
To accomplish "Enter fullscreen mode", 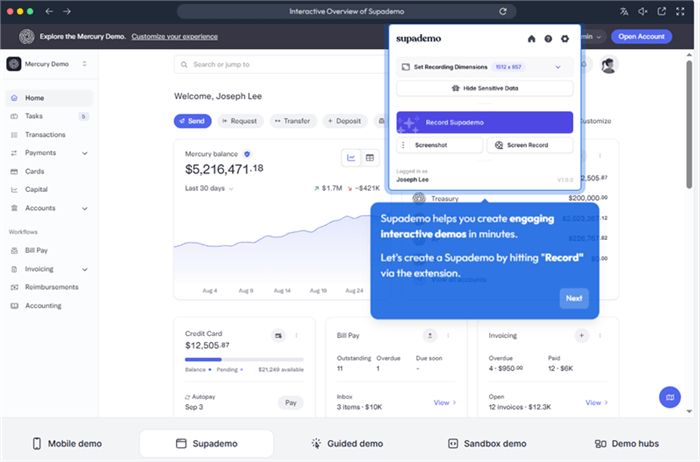I will coord(680,12).
